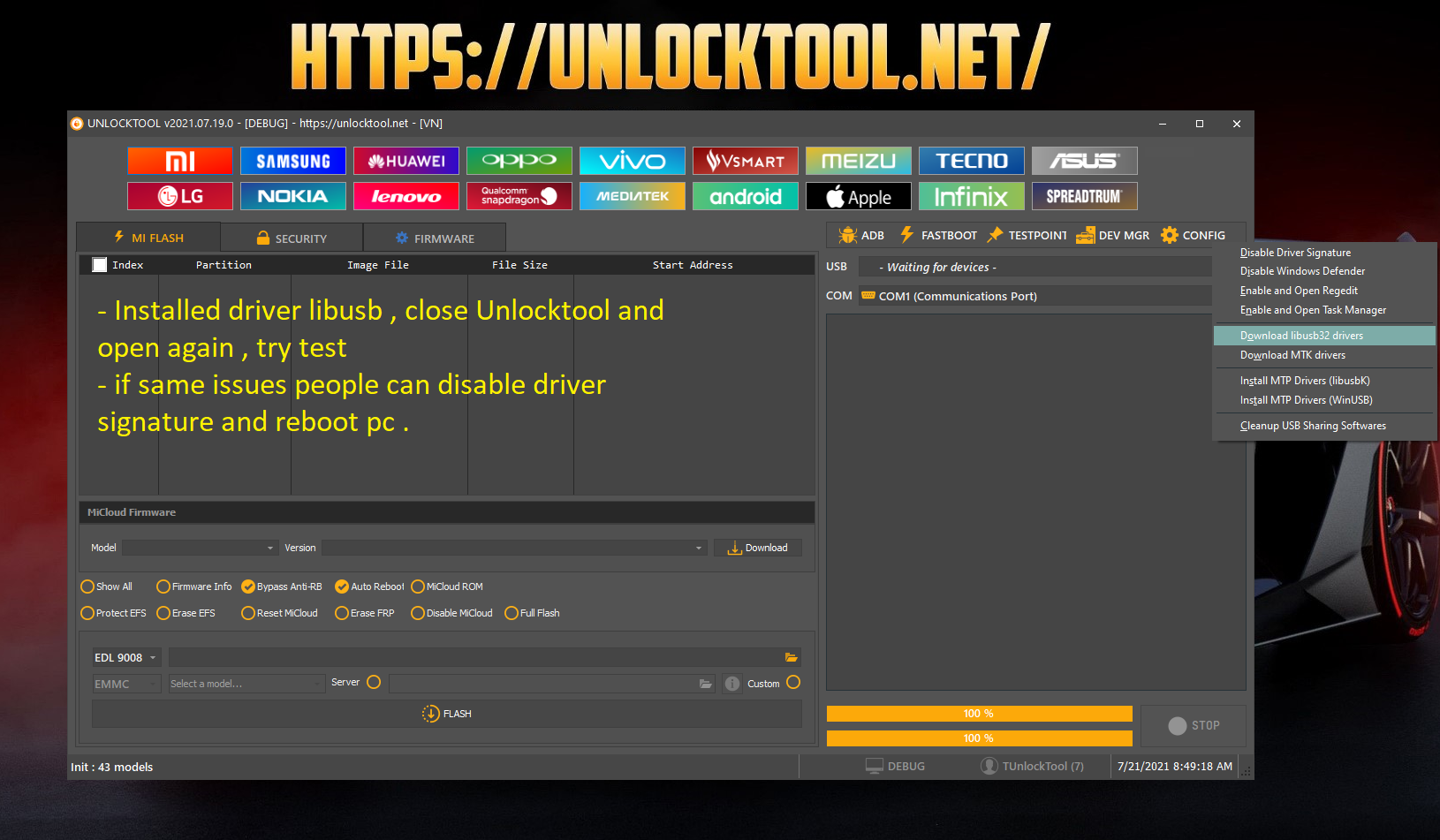Open the FASTBOOT tools
The height and width of the screenshot is (840, 1440).
coord(938,235)
